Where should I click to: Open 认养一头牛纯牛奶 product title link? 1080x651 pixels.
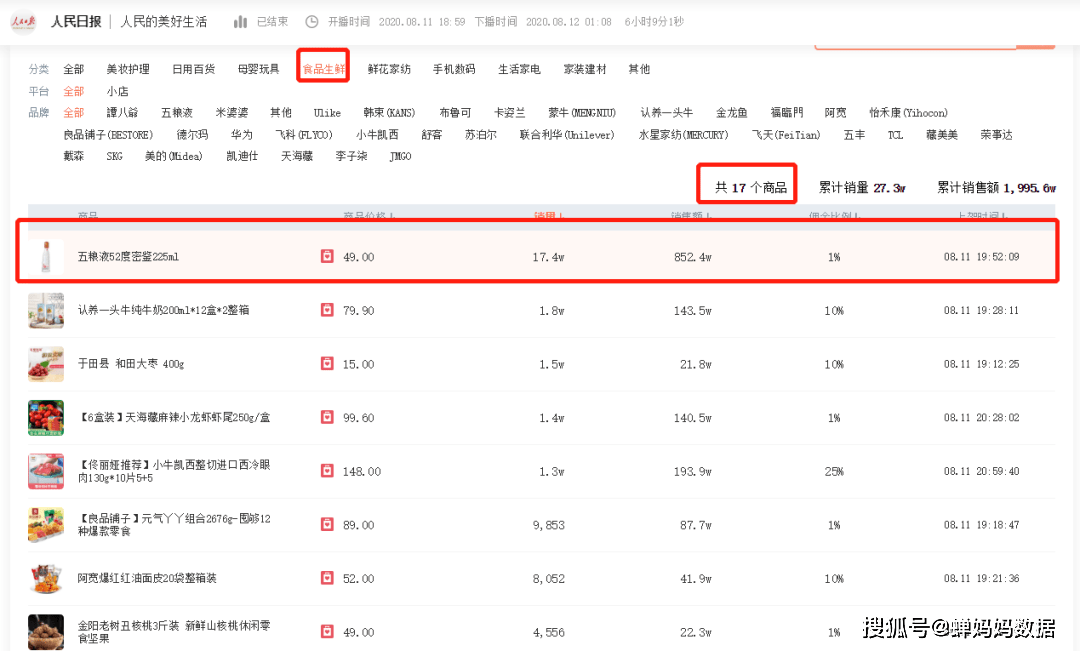coord(163,310)
